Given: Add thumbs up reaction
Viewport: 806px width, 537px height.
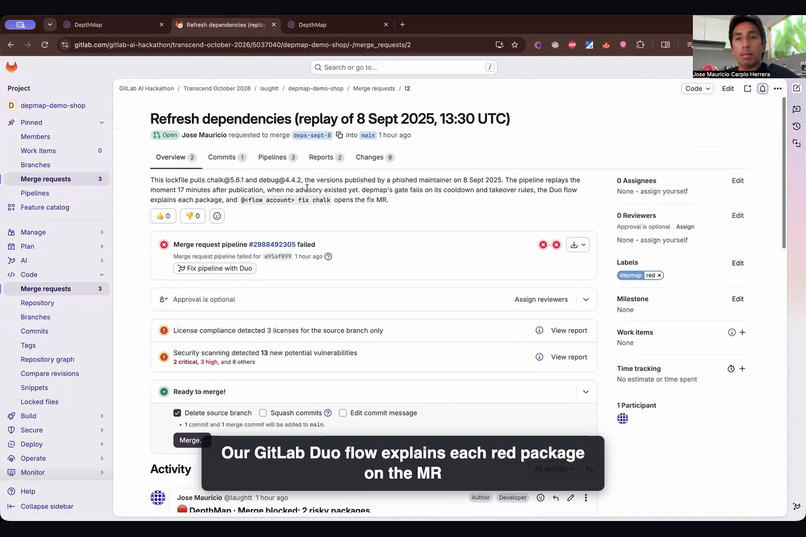Looking at the screenshot, I should coord(163,216).
